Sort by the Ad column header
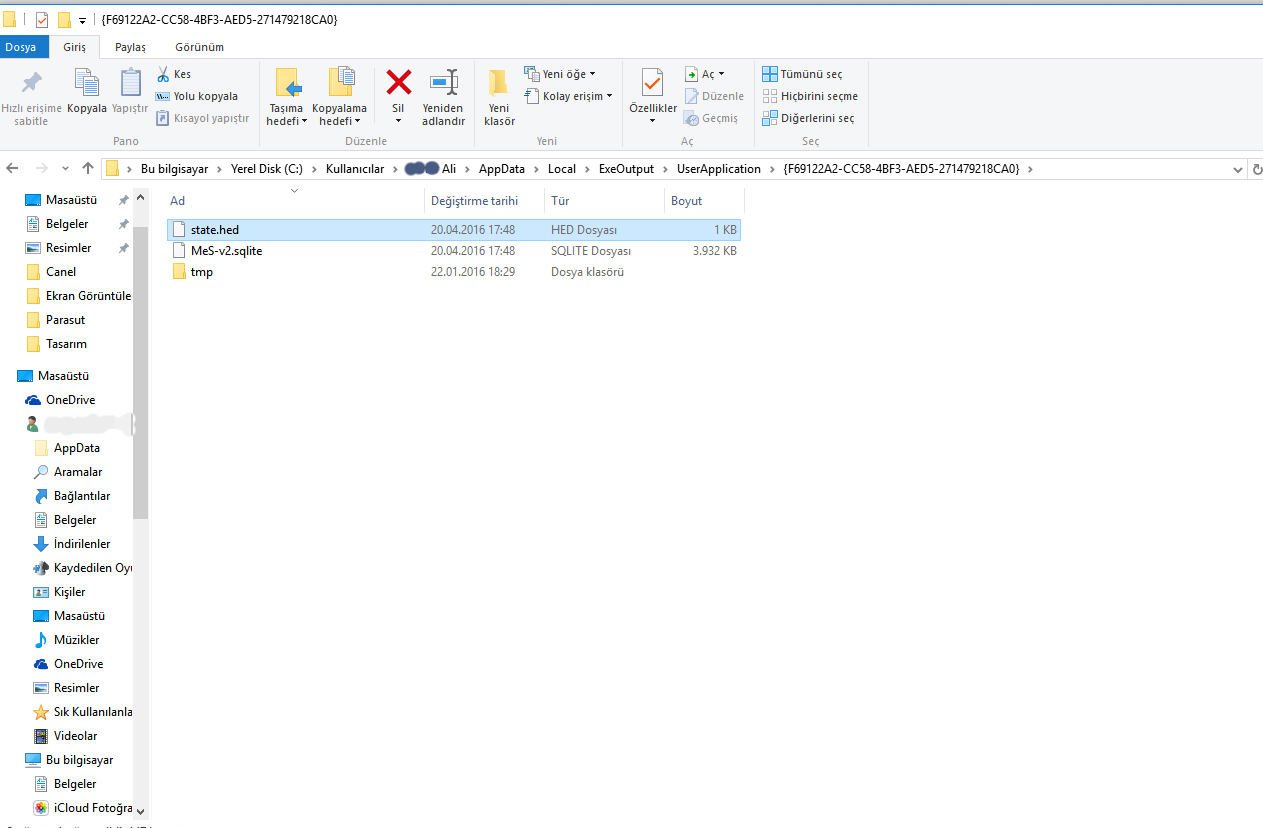Viewport: 1263px width, 828px height. coord(294,200)
